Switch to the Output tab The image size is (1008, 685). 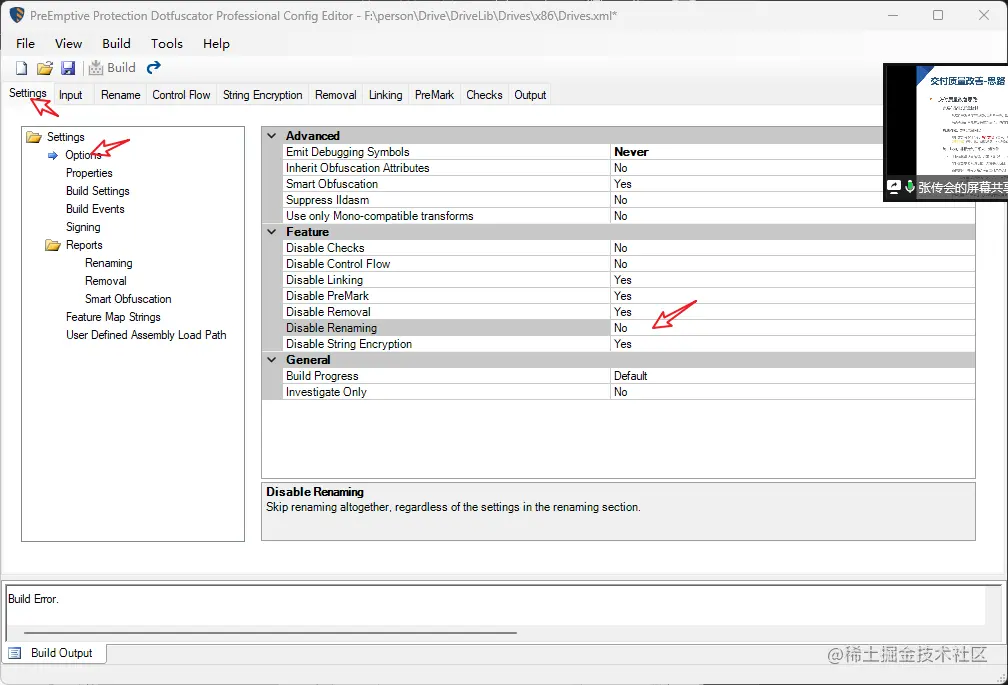tap(530, 95)
